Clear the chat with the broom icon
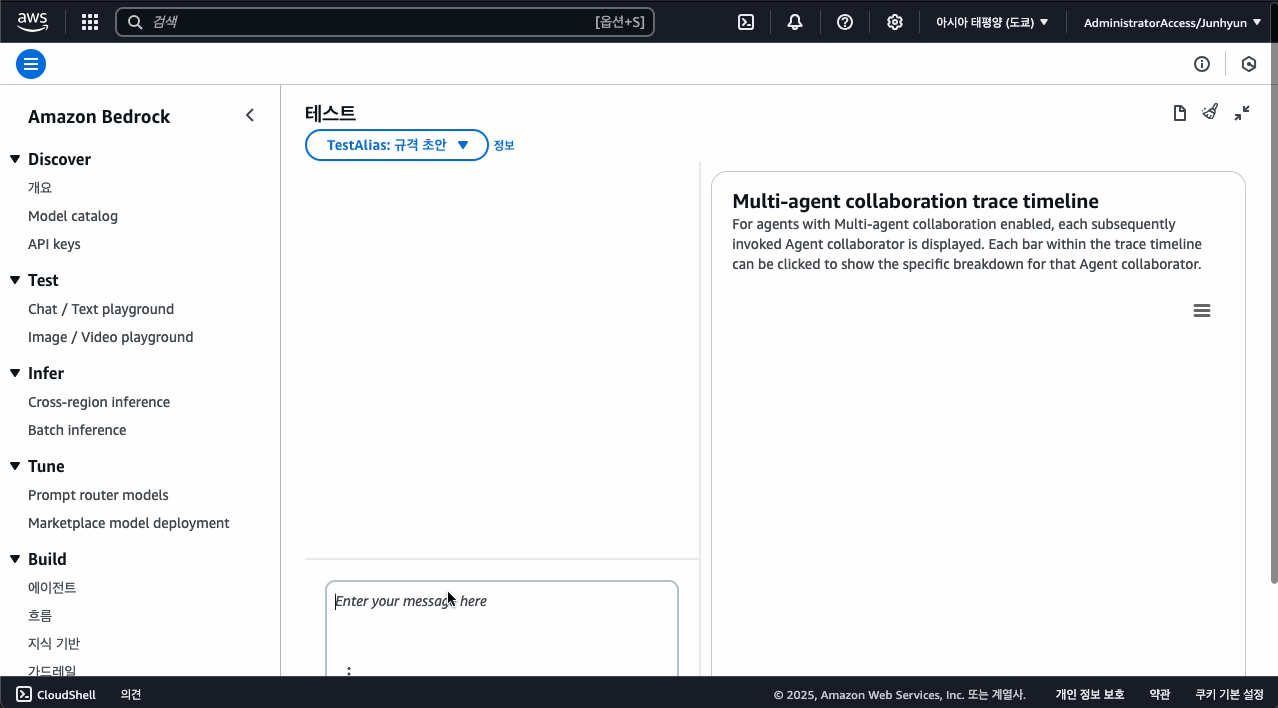1278x708 pixels. (1210, 112)
